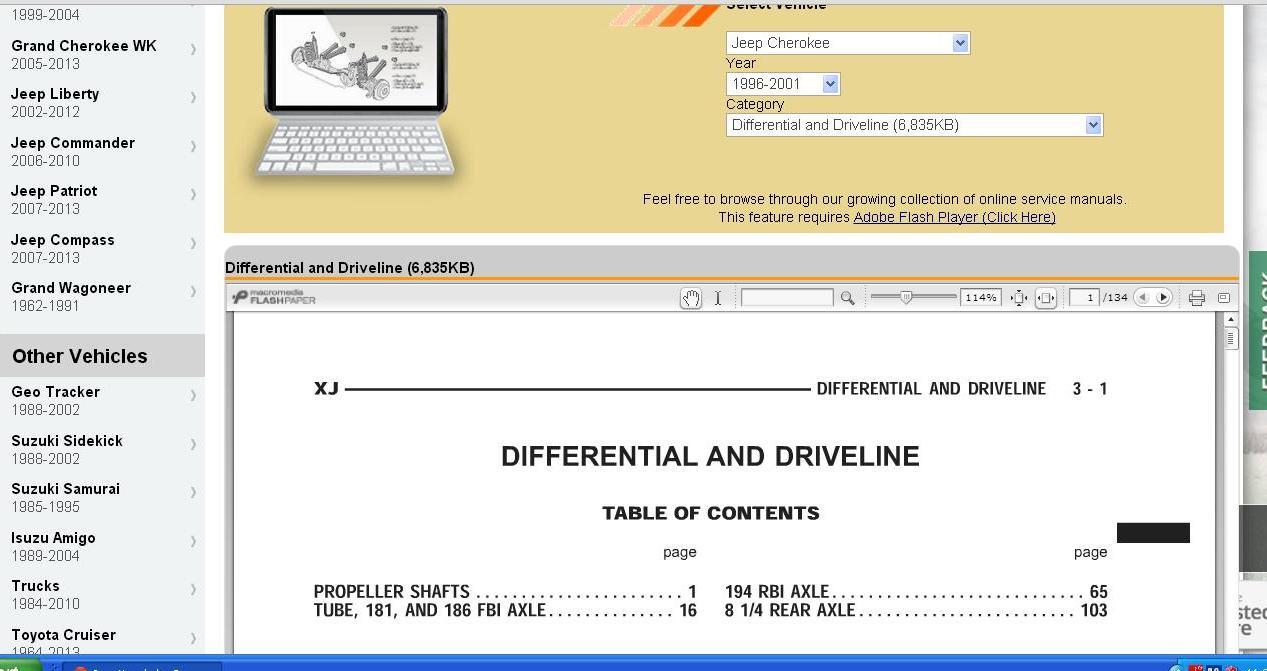Go to previous page arrow

pos(1142,297)
